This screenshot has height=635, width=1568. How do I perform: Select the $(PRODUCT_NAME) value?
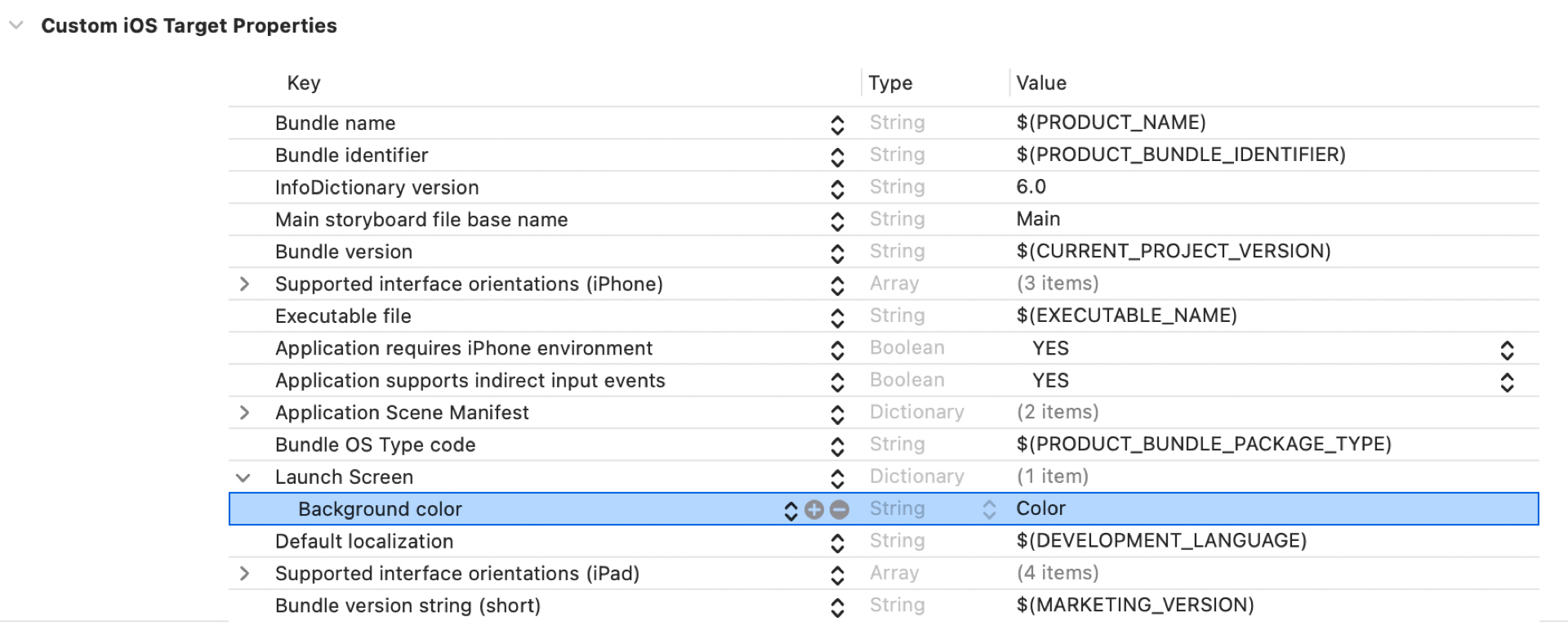tap(1111, 123)
